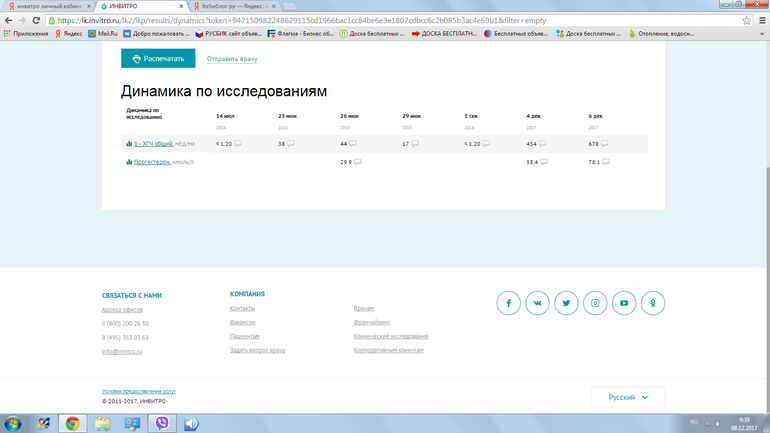Click the Задать вопрос врачу link
Screen dimensions: 770x433
pyautogui.click(x=257, y=350)
